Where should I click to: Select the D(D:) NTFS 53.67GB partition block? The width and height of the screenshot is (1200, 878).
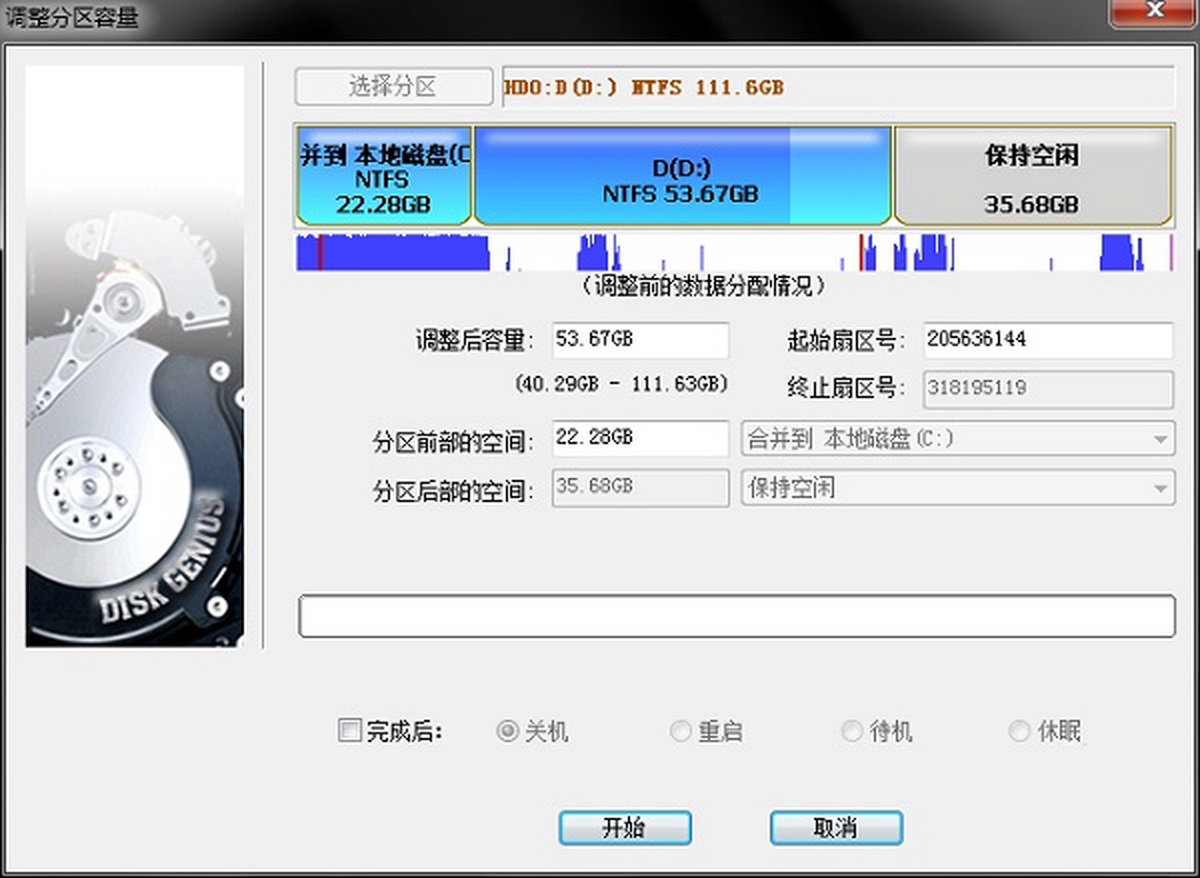pyautogui.click(x=681, y=176)
